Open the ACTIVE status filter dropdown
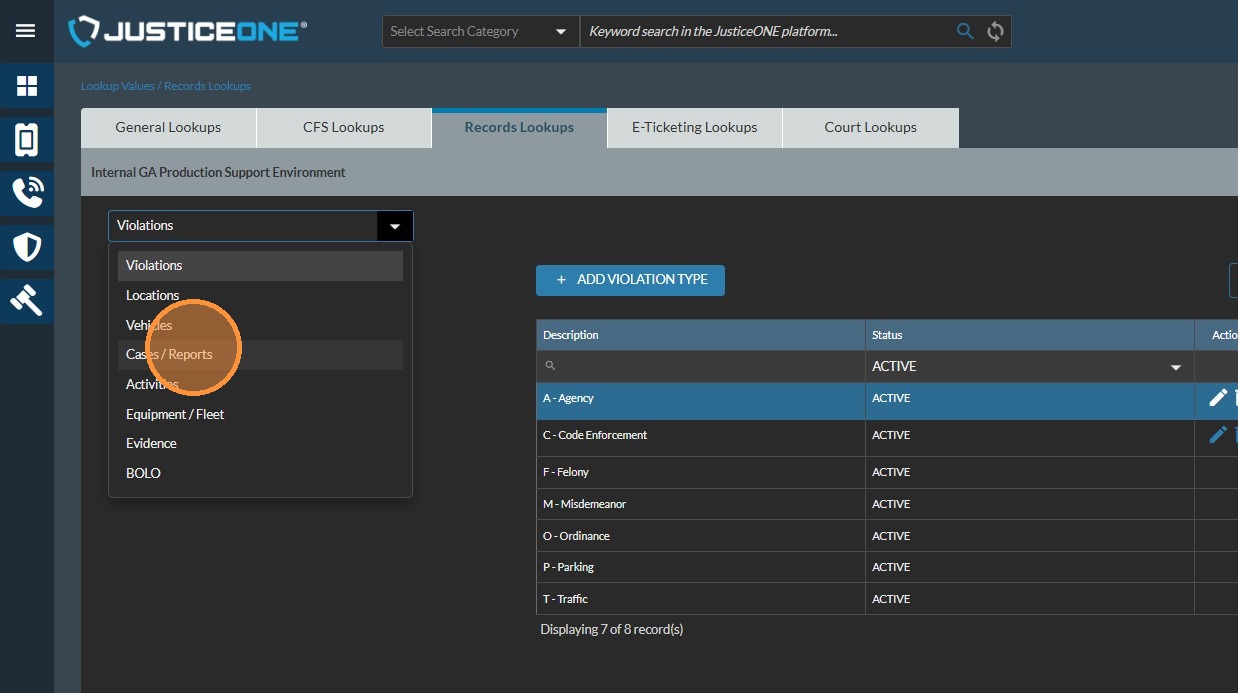Screen dimensions: 1238x693 click(x=1175, y=367)
